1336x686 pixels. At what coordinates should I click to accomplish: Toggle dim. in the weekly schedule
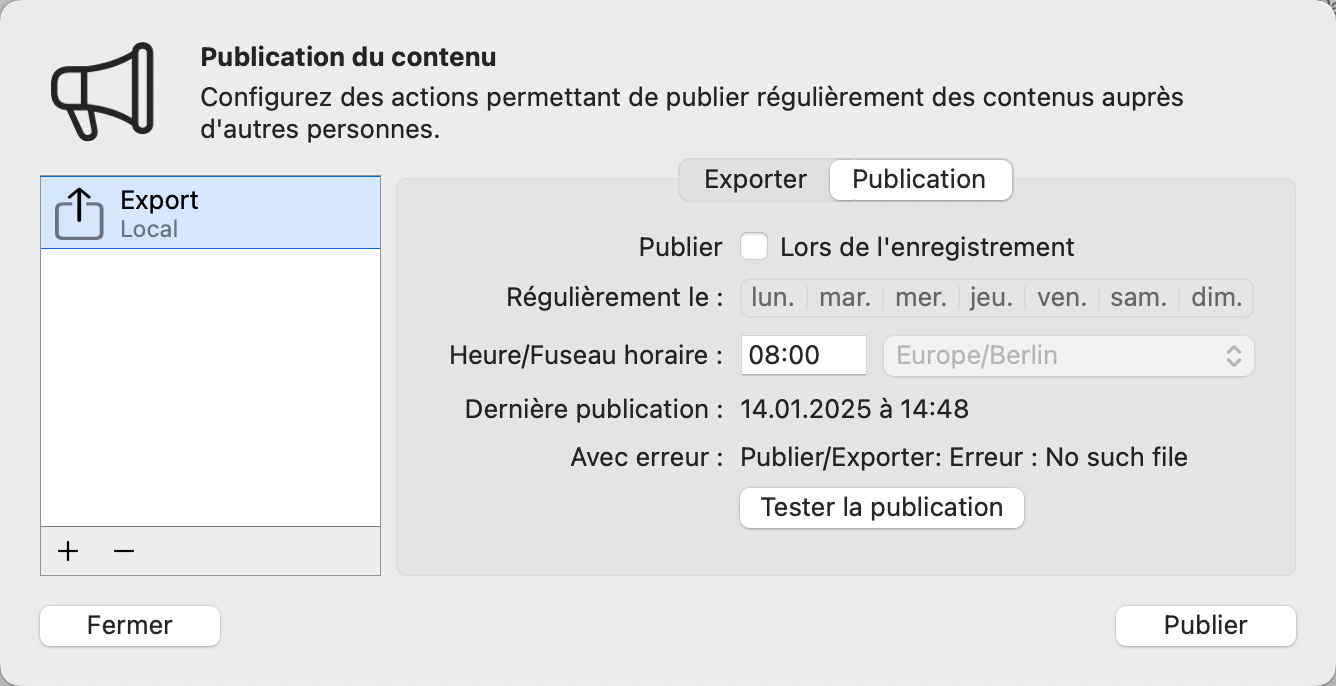tap(1215, 297)
